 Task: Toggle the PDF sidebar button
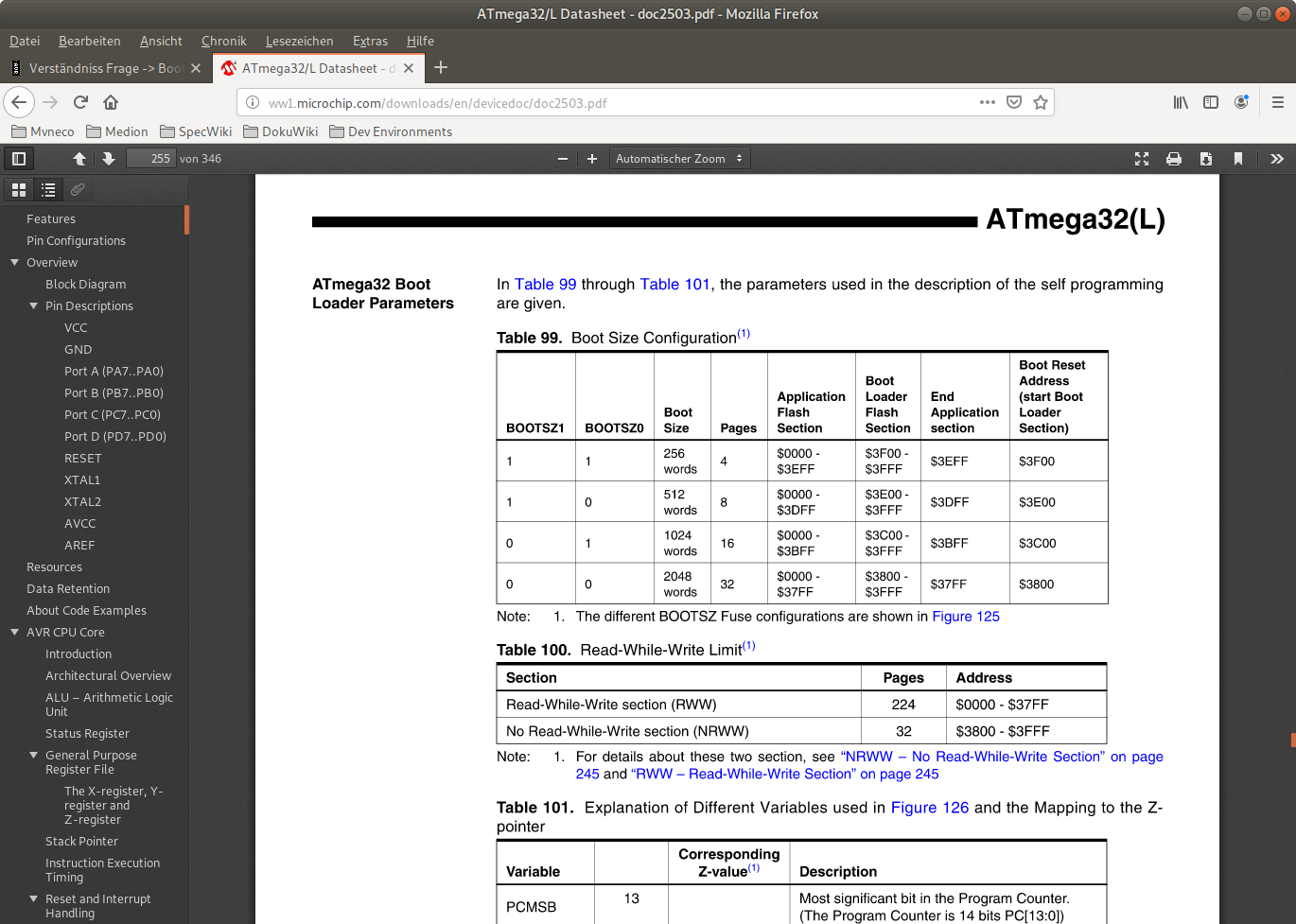(x=18, y=159)
